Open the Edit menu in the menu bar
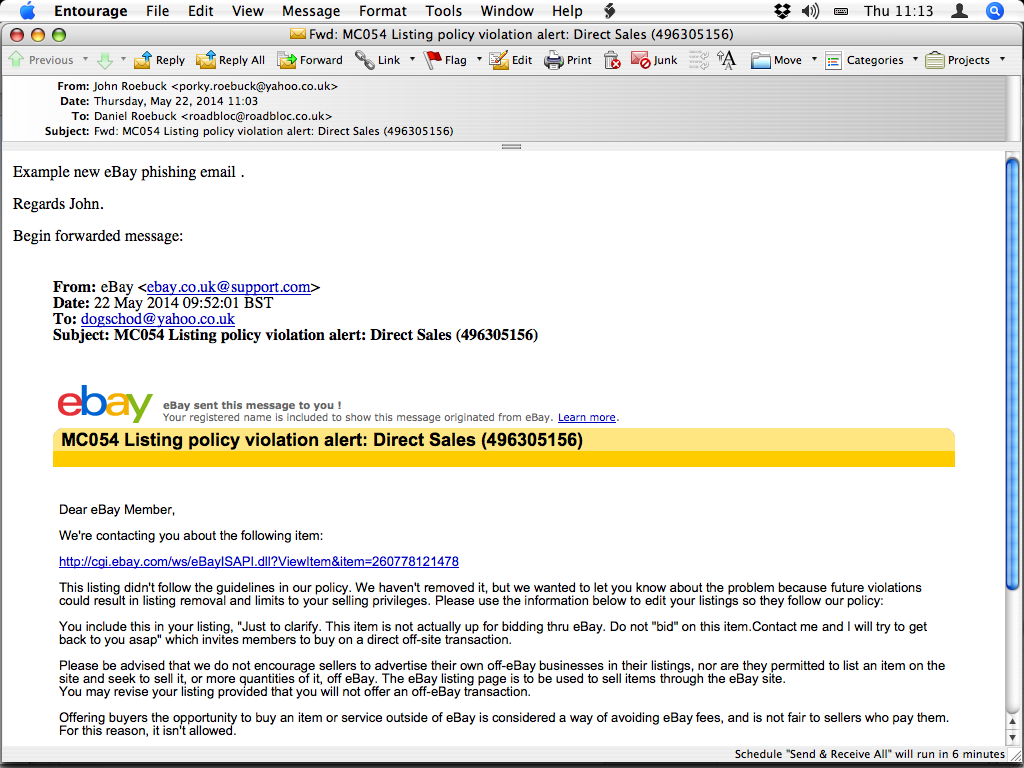Image resolution: width=1024 pixels, height=768 pixels. click(x=200, y=11)
